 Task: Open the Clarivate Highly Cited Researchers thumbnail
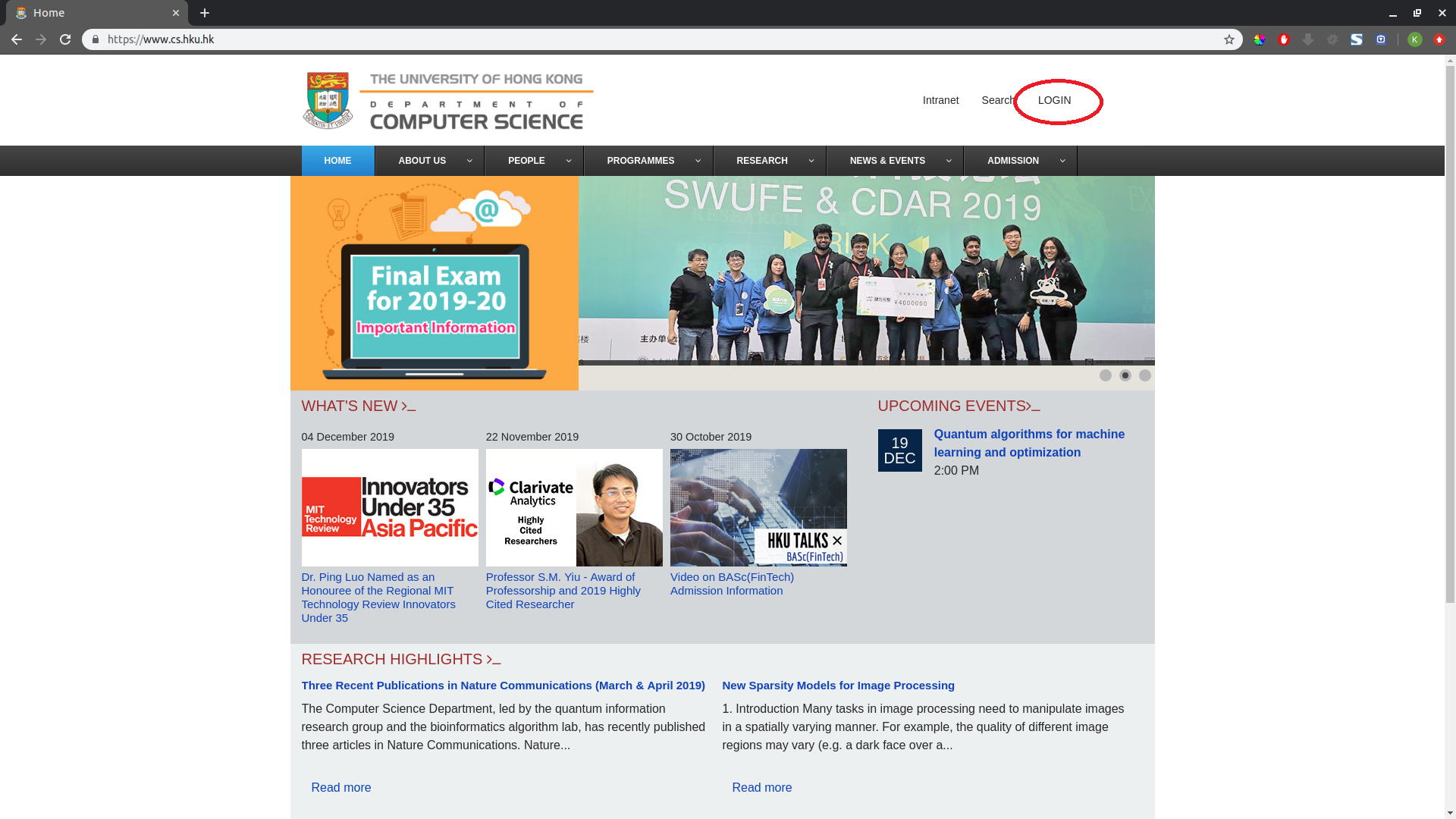[574, 507]
